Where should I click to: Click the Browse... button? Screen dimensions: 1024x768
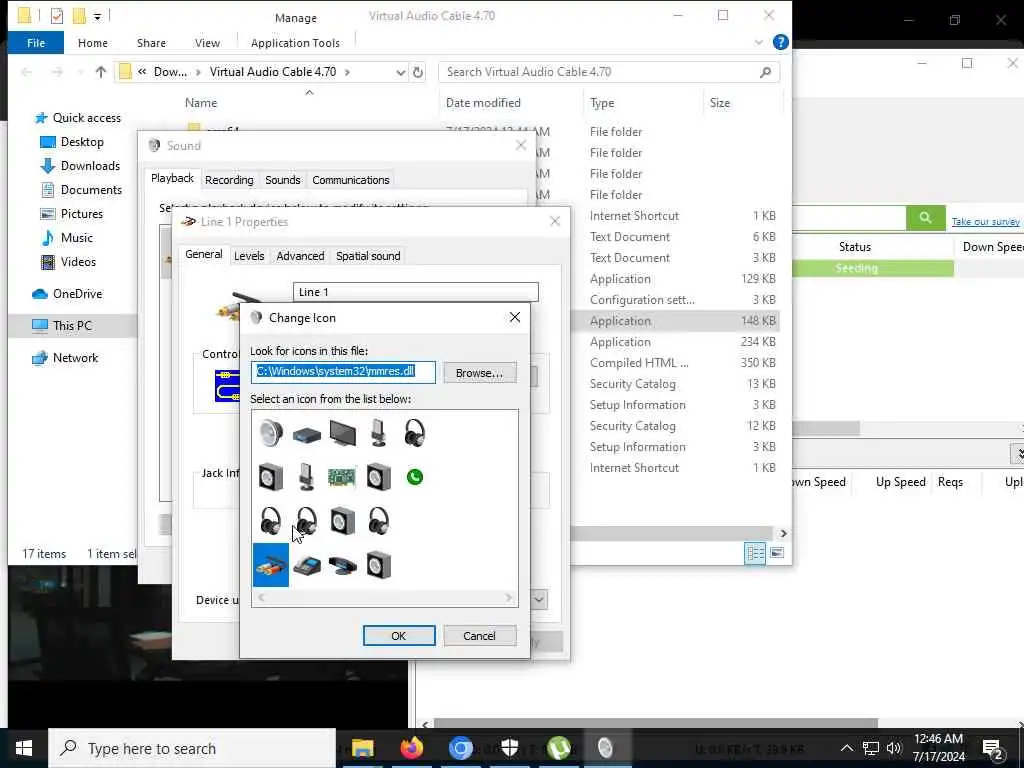click(x=479, y=373)
